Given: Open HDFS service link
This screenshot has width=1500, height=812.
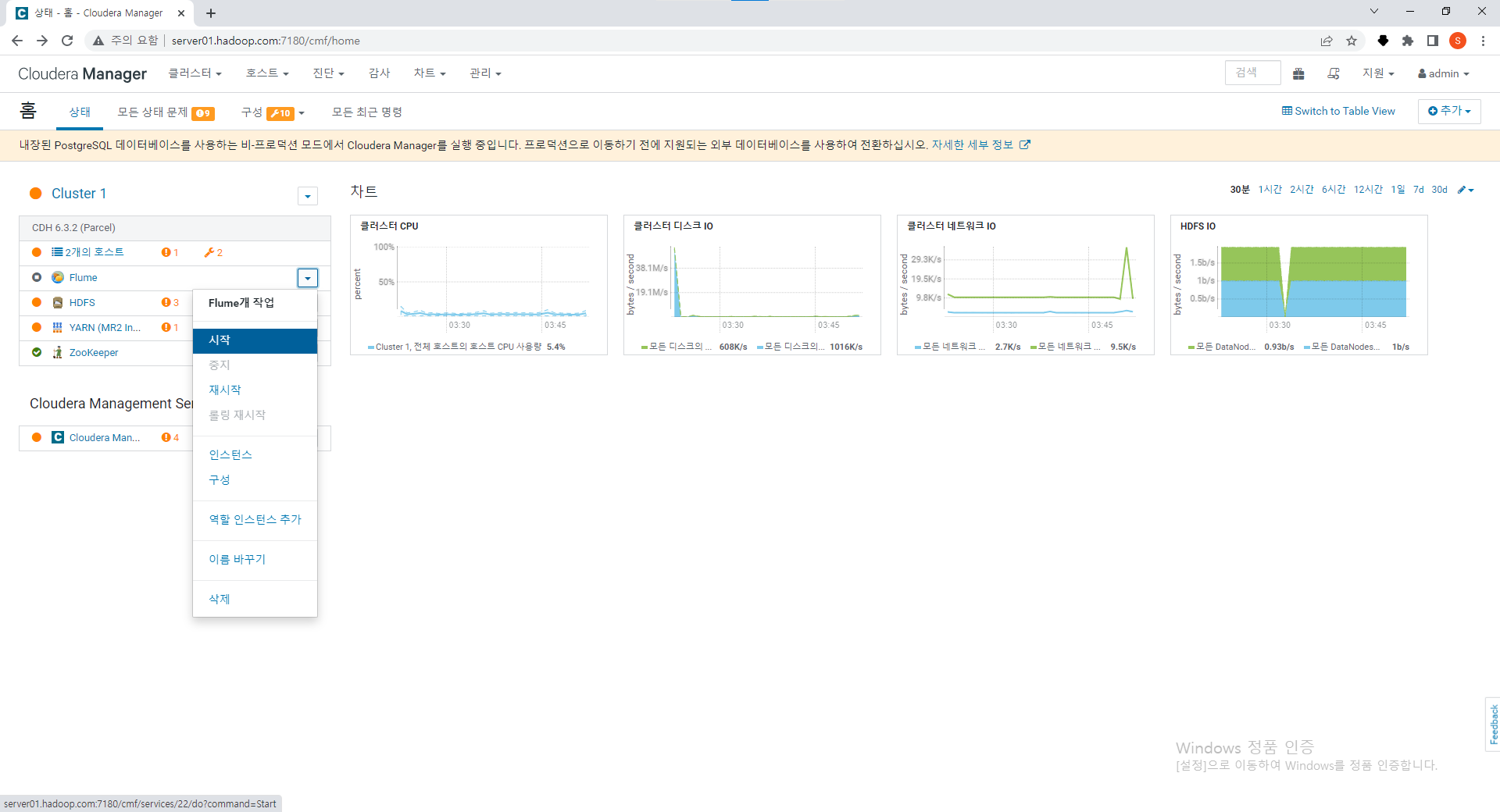Looking at the screenshot, I should click(x=82, y=302).
